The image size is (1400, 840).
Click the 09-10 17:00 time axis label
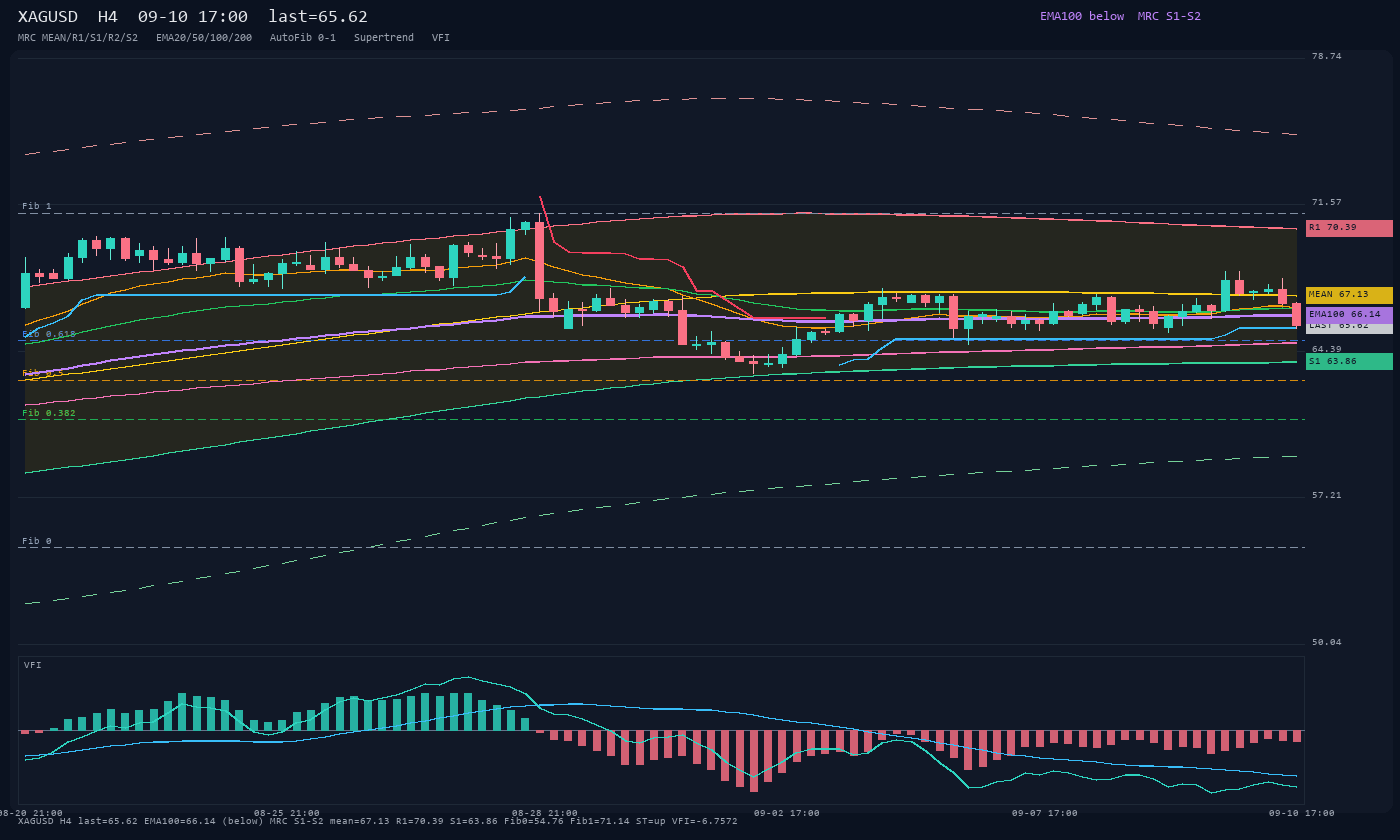[x=1302, y=813]
